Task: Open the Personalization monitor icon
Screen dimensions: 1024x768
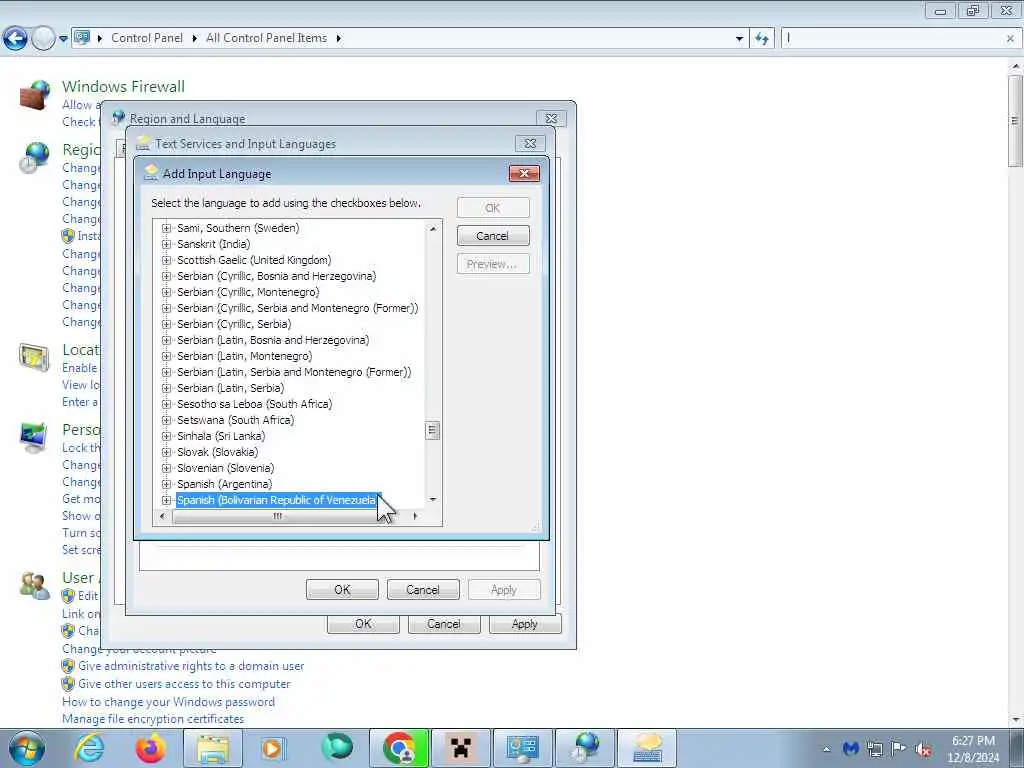Action: pyautogui.click(x=35, y=438)
